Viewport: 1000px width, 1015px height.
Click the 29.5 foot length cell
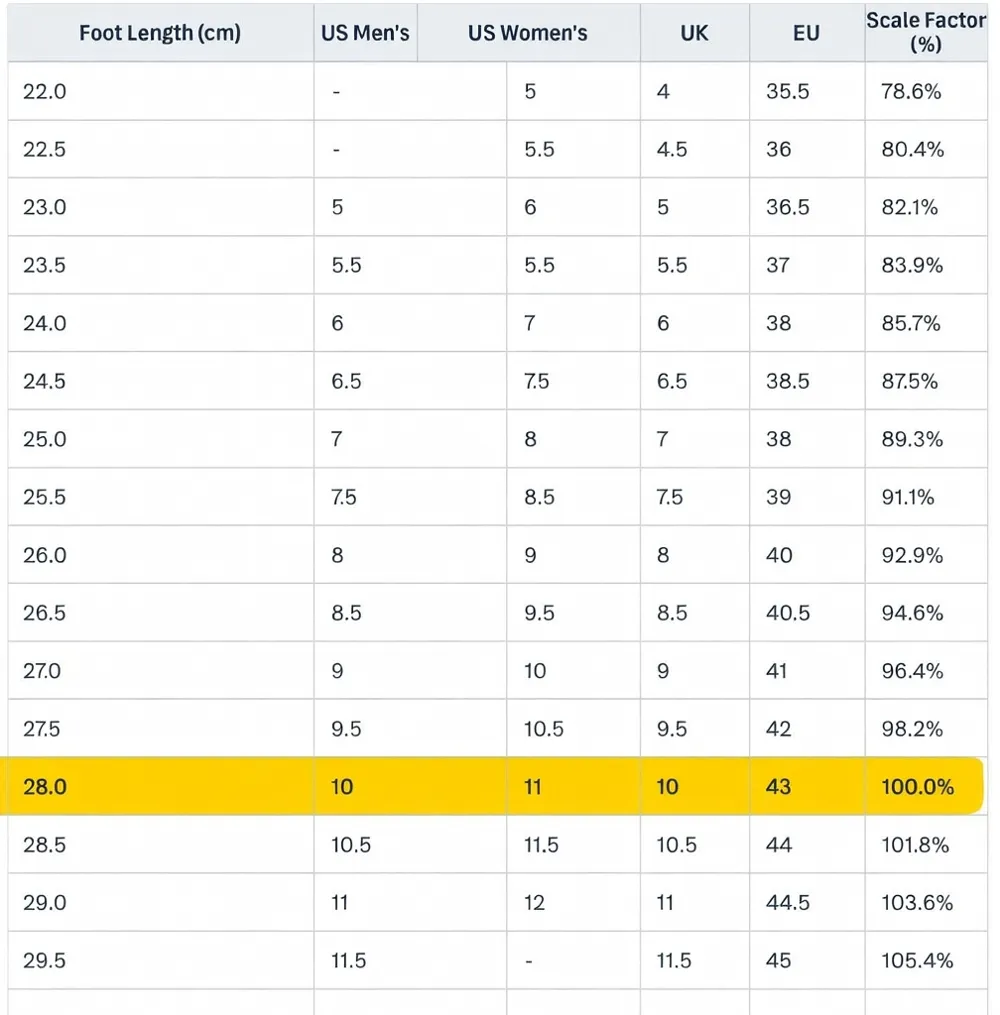click(161, 961)
